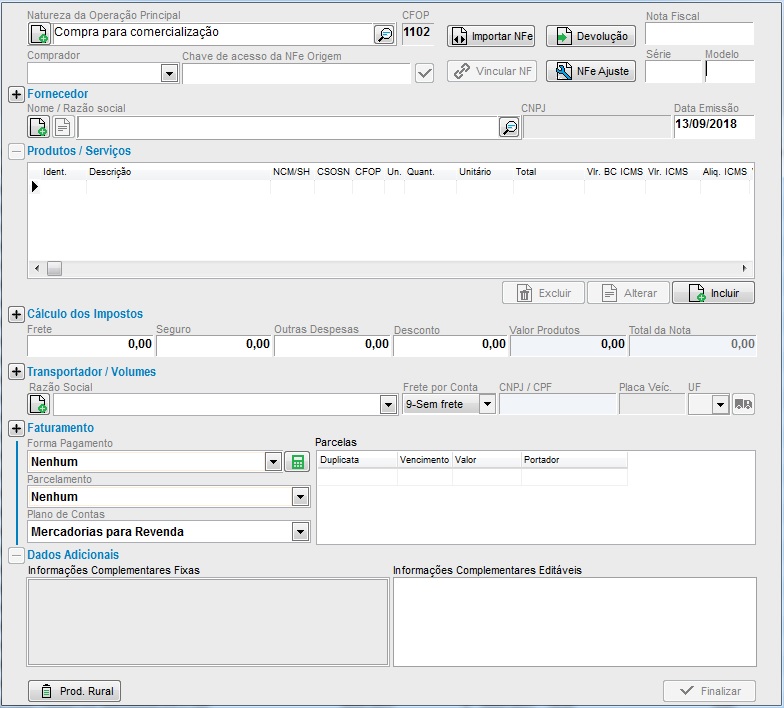Open the Frete por Conta dropdown
This screenshot has width=784, height=708.
tap(487, 404)
